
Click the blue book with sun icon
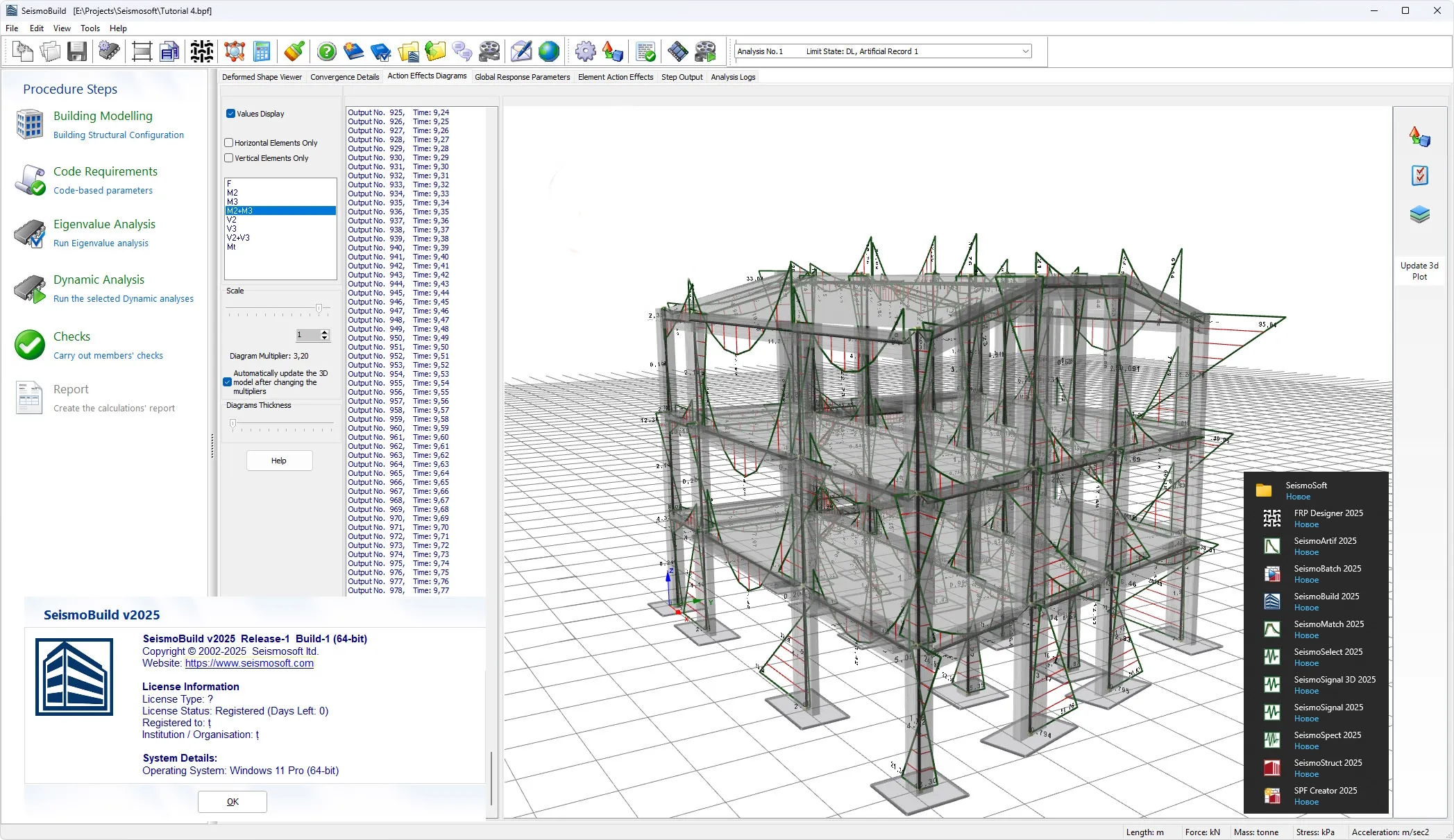(354, 51)
